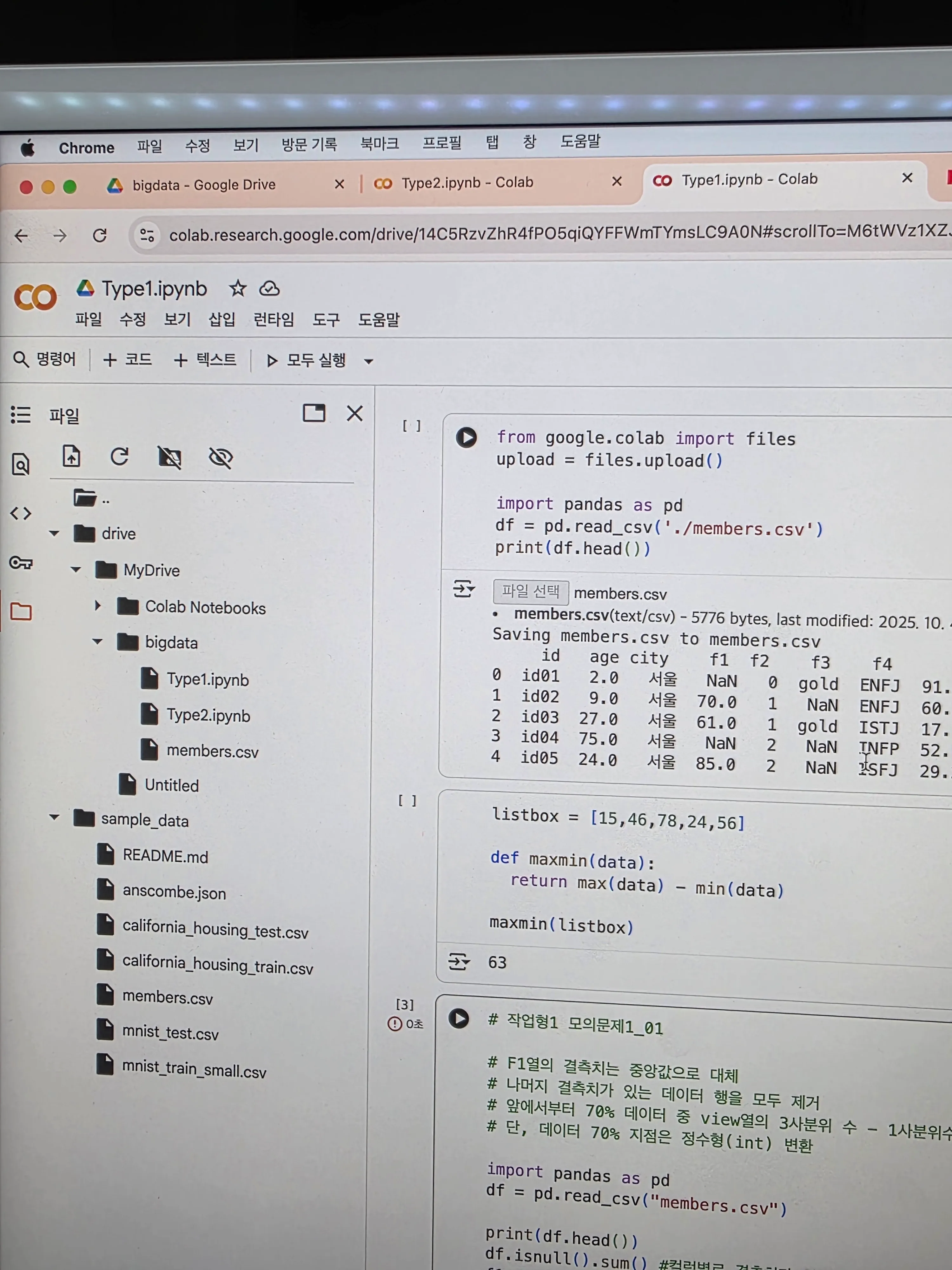Run the files upload code cell
Screen dimensions: 952x1270
click(x=466, y=438)
